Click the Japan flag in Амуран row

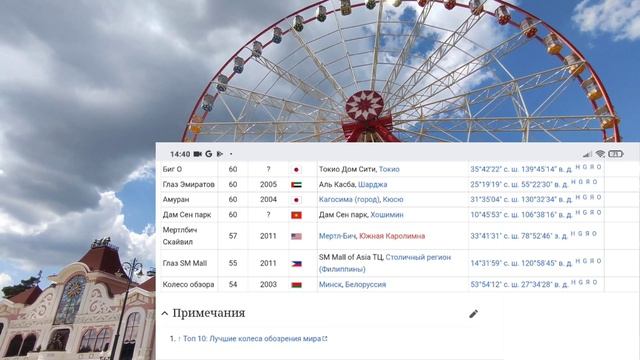coord(296,200)
